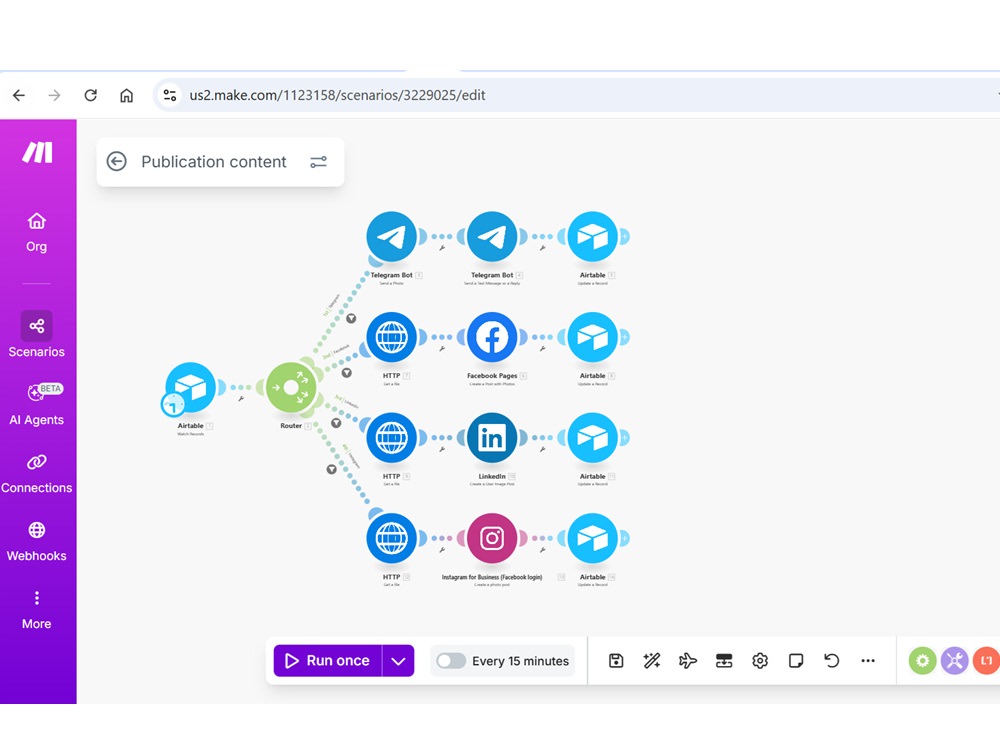
Task: Open the sliders options next to Publication content
Action: (318, 162)
